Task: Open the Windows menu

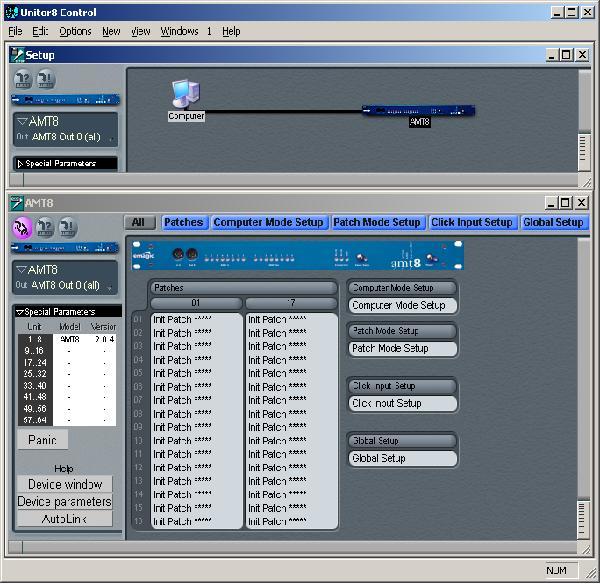Action: 179,31
